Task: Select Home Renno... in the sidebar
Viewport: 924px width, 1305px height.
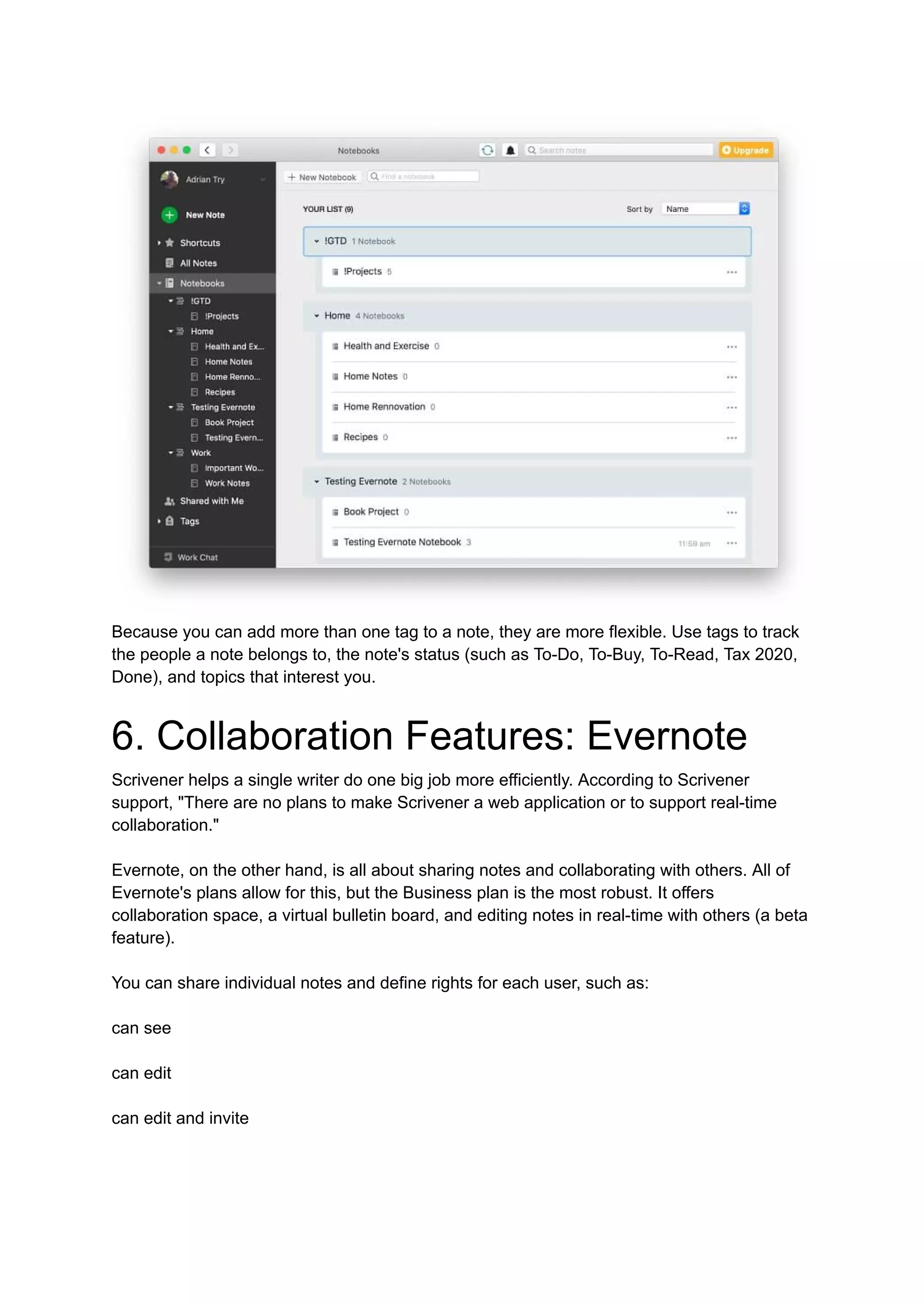Action: coord(232,377)
